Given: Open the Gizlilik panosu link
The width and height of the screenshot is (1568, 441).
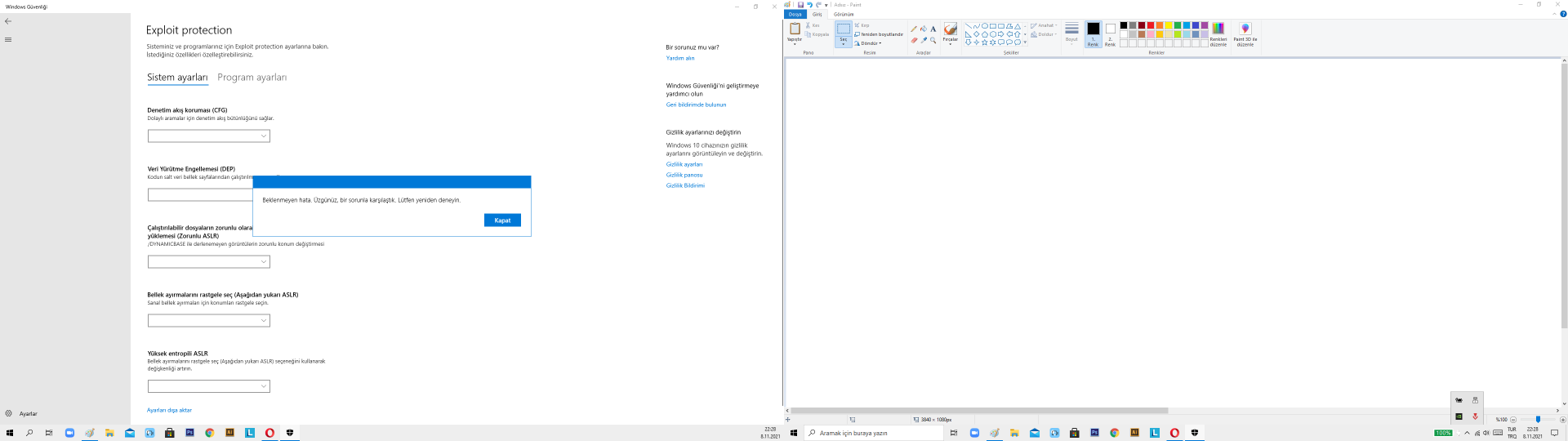Looking at the screenshot, I should [x=684, y=175].
